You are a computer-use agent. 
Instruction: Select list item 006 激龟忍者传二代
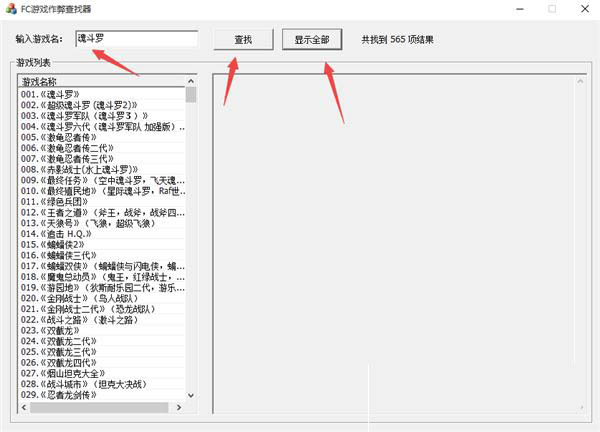pos(101,148)
